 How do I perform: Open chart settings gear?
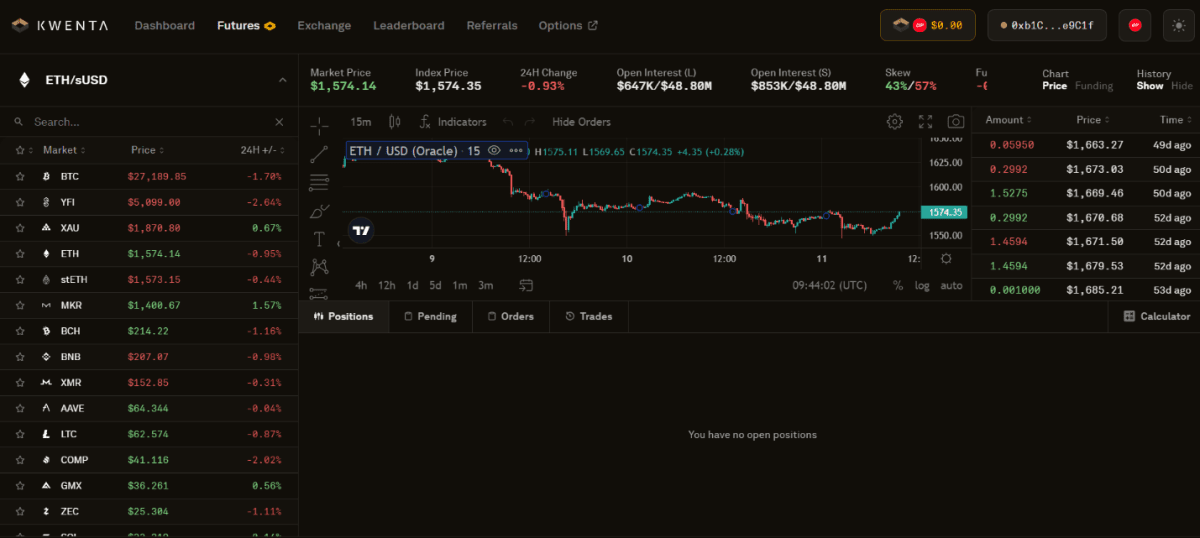tap(894, 122)
